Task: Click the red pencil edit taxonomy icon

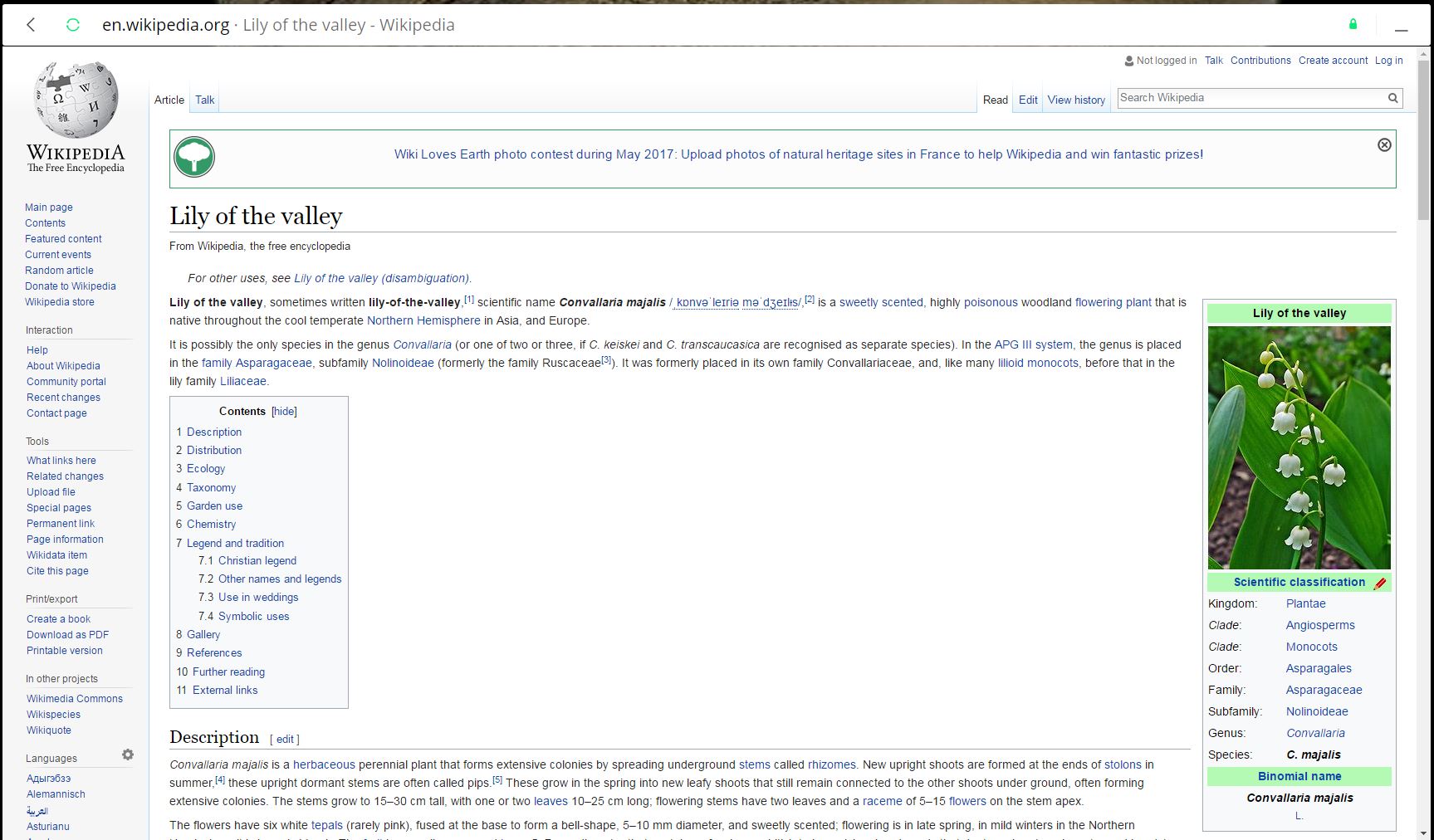Action: (1380, 583)
